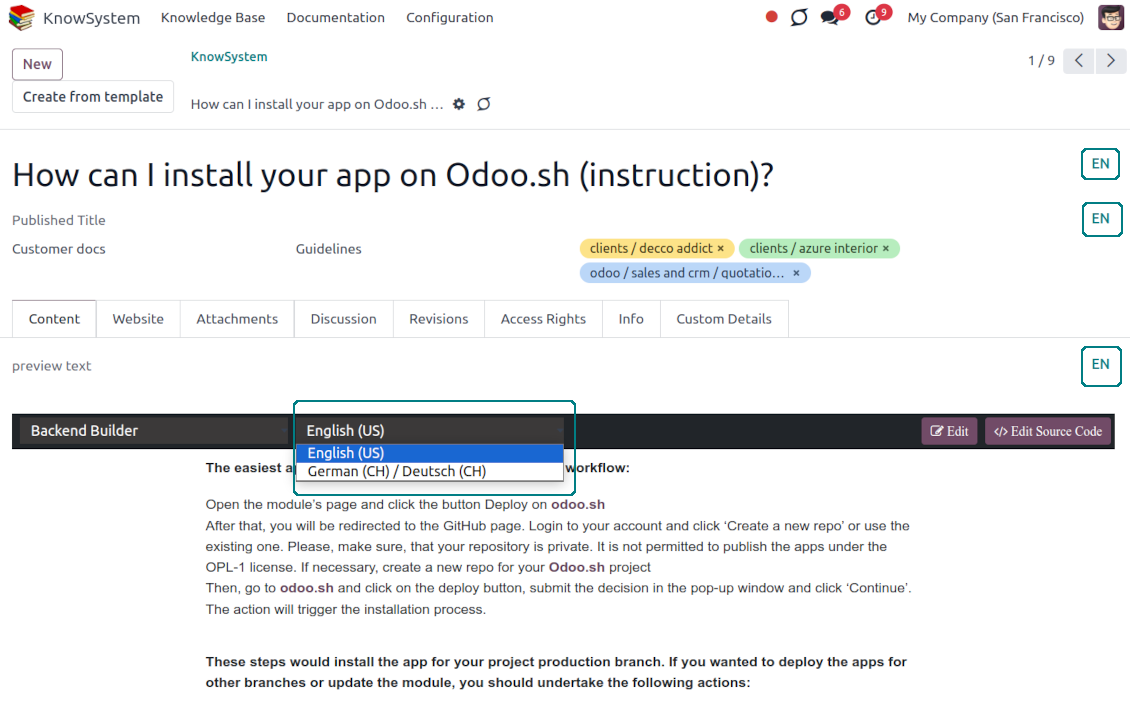Click the first odoo.sh link after Deploy on
This screenshot has height=707, width=1130.
(x=578, y=505)
